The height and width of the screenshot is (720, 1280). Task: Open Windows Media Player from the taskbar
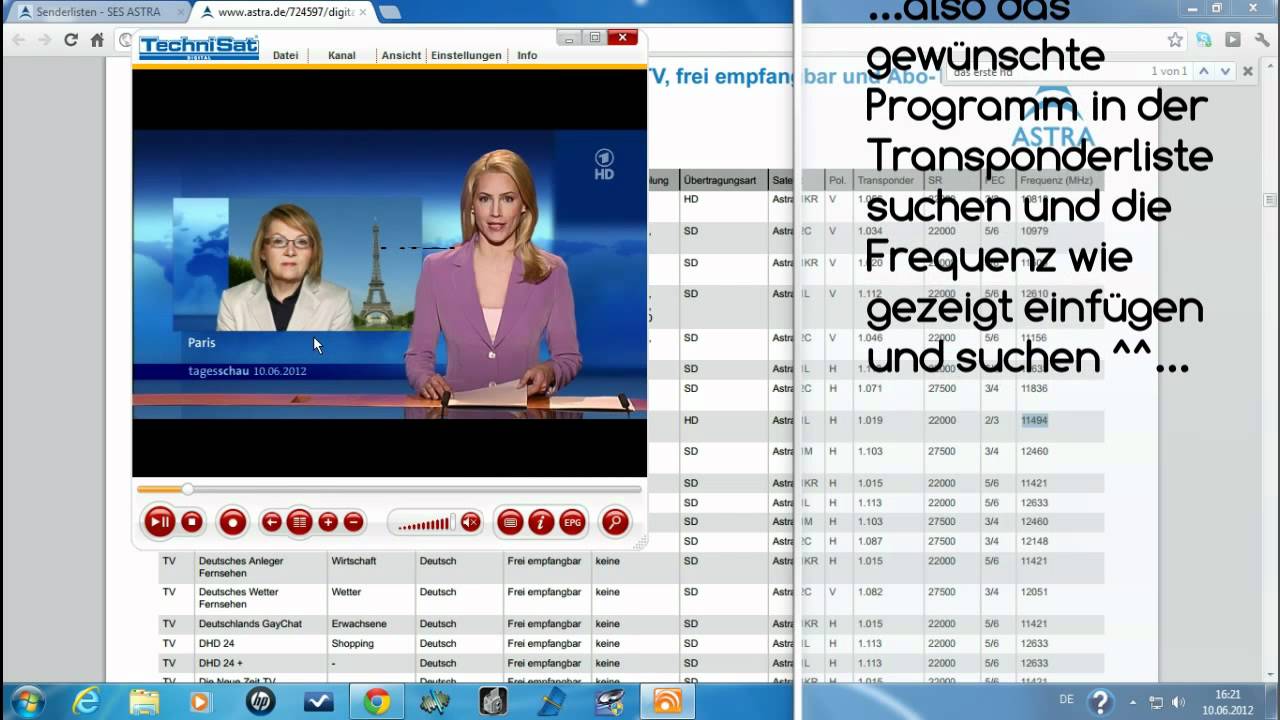(x=201, y=702)
